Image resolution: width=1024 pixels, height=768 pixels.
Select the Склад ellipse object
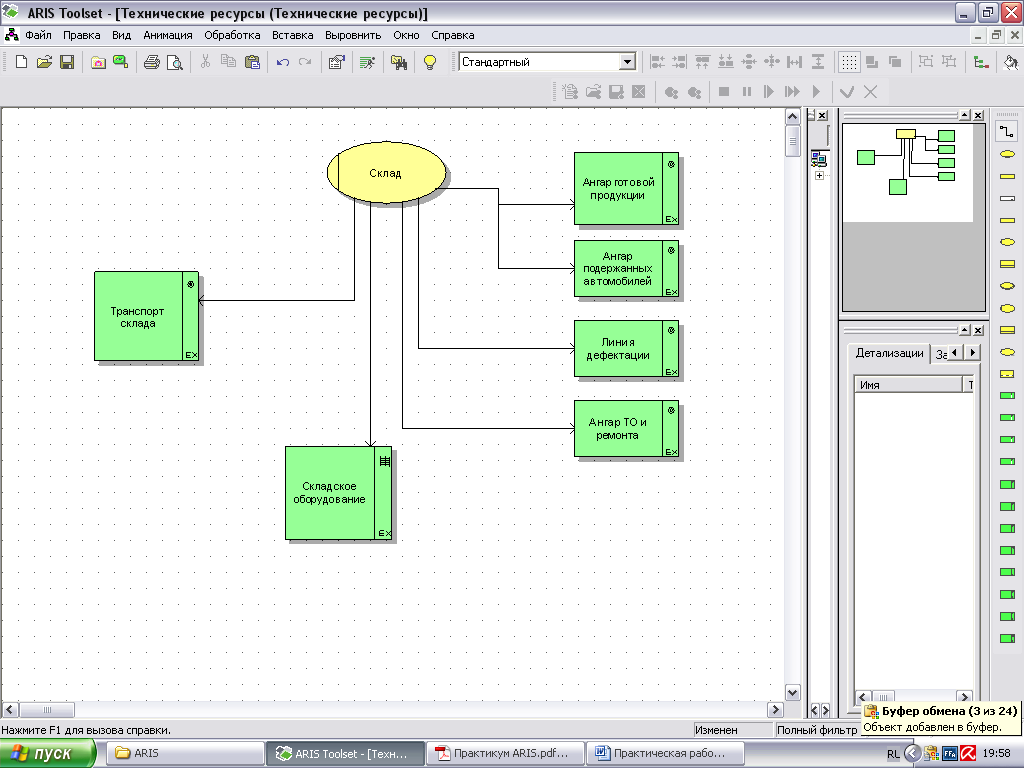coord(387,173)
